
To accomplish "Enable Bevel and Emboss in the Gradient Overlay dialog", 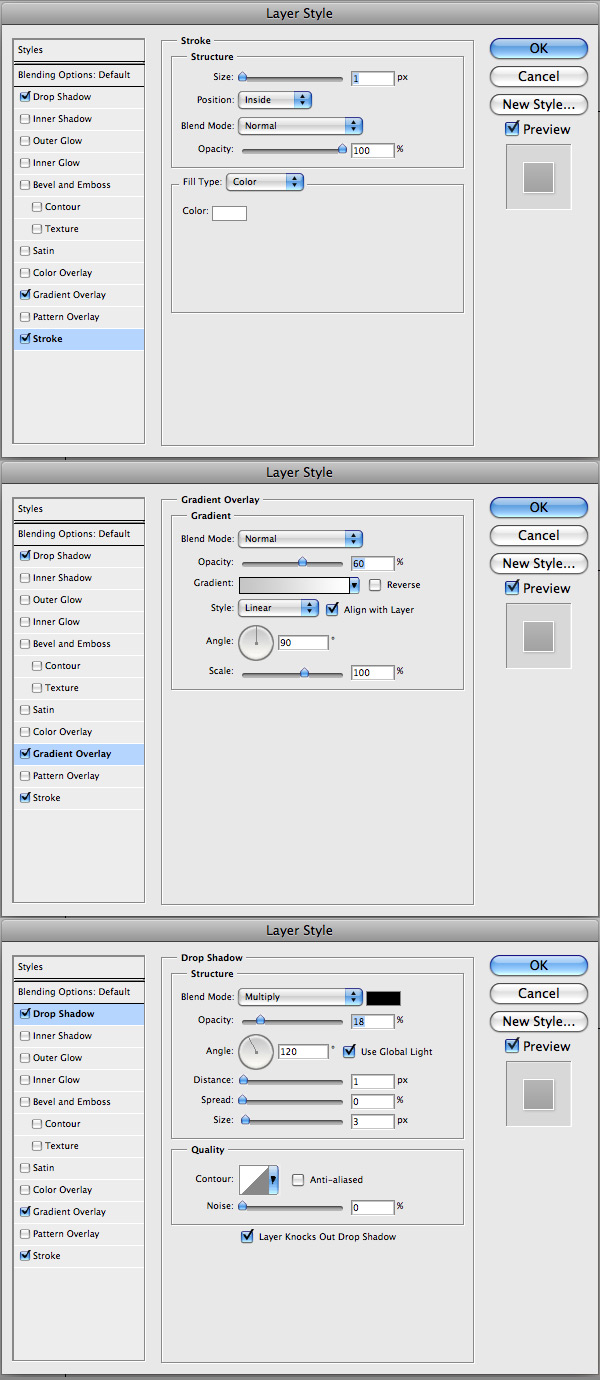I will point(25,644).
